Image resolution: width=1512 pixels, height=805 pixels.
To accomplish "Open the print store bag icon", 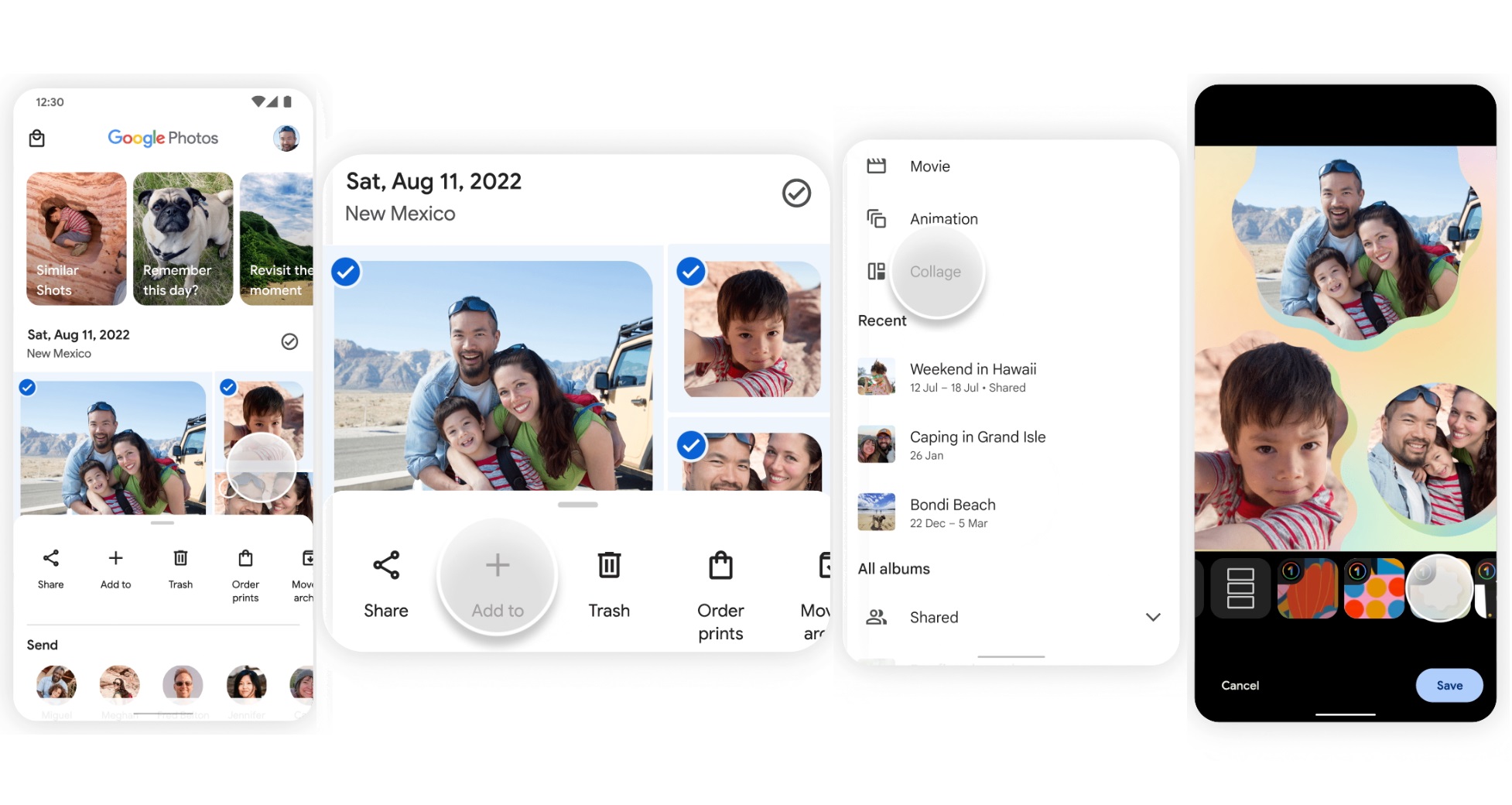I will click(36, 138).
